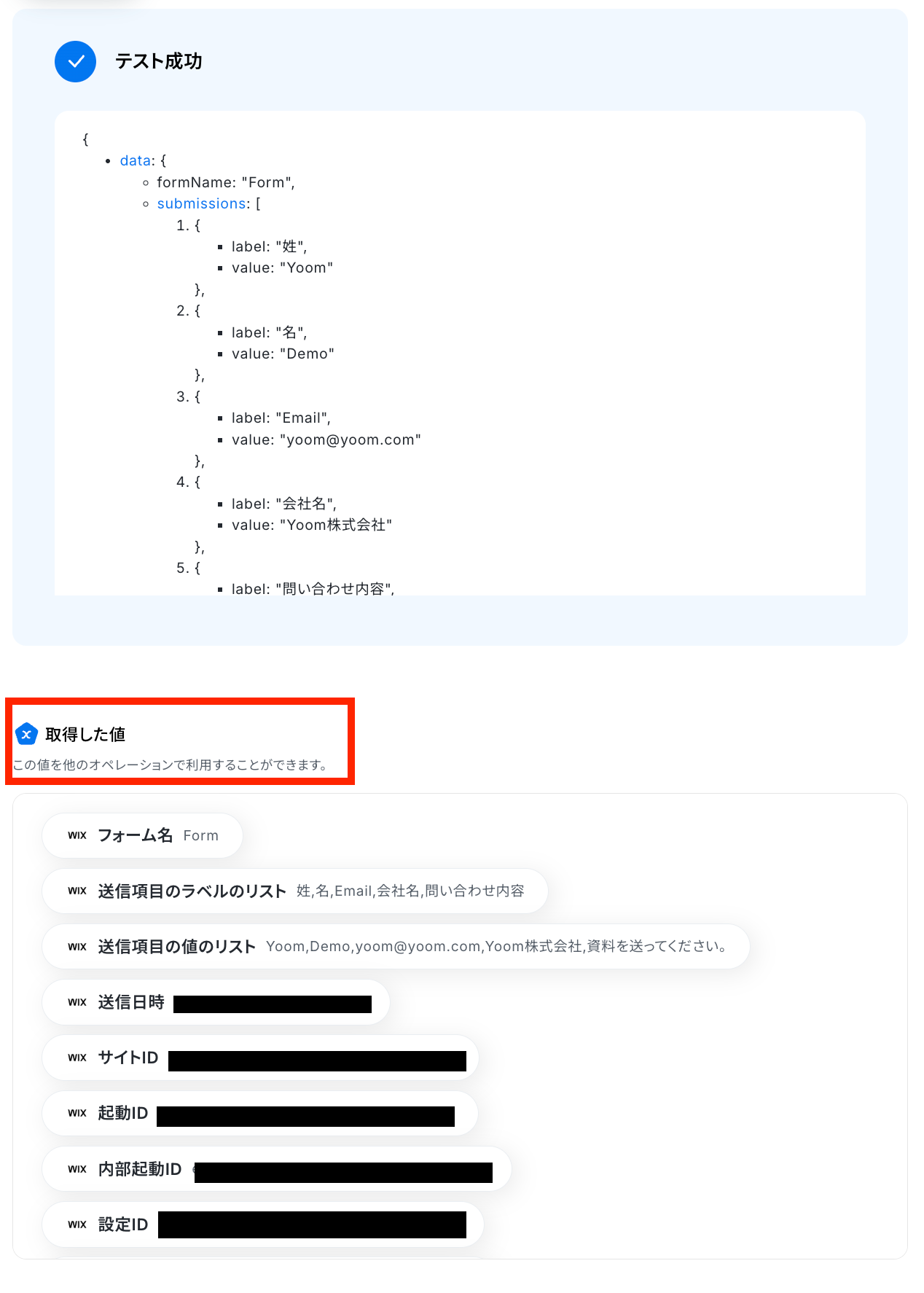The width and height of the screenshot is (924, 1293).
Task: Click the テスト成功 heading text
Action: pyautogui.click(x=159, y=61)
